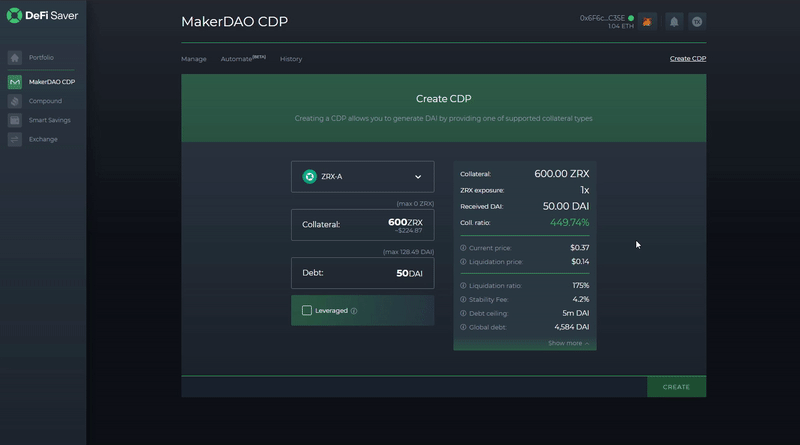Click wallet address 0x6F6c...C35E

pyautogui.click(x=602, y=18)
